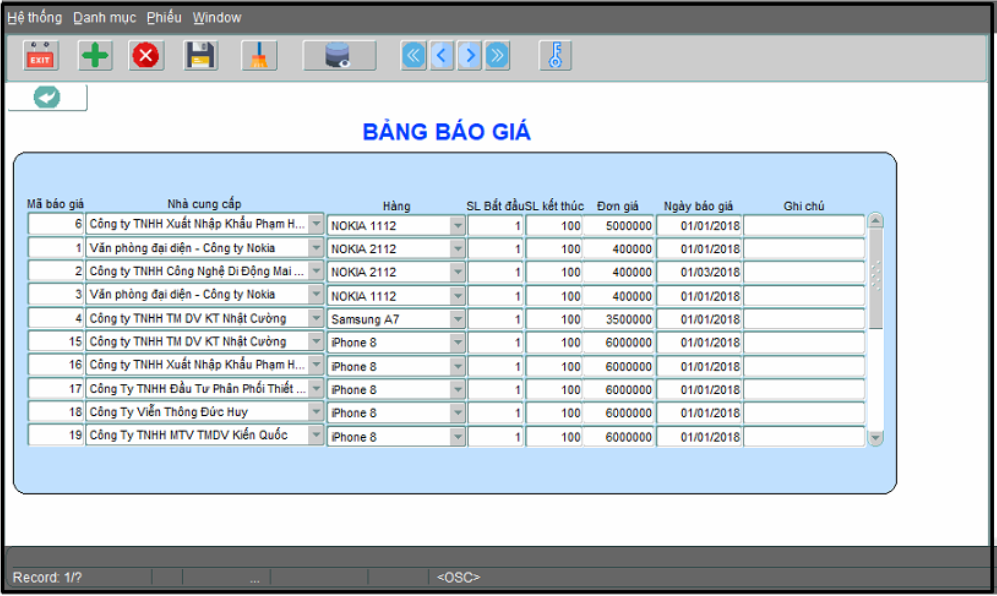Click note field in Samsung A7 row

click(804, 319)
